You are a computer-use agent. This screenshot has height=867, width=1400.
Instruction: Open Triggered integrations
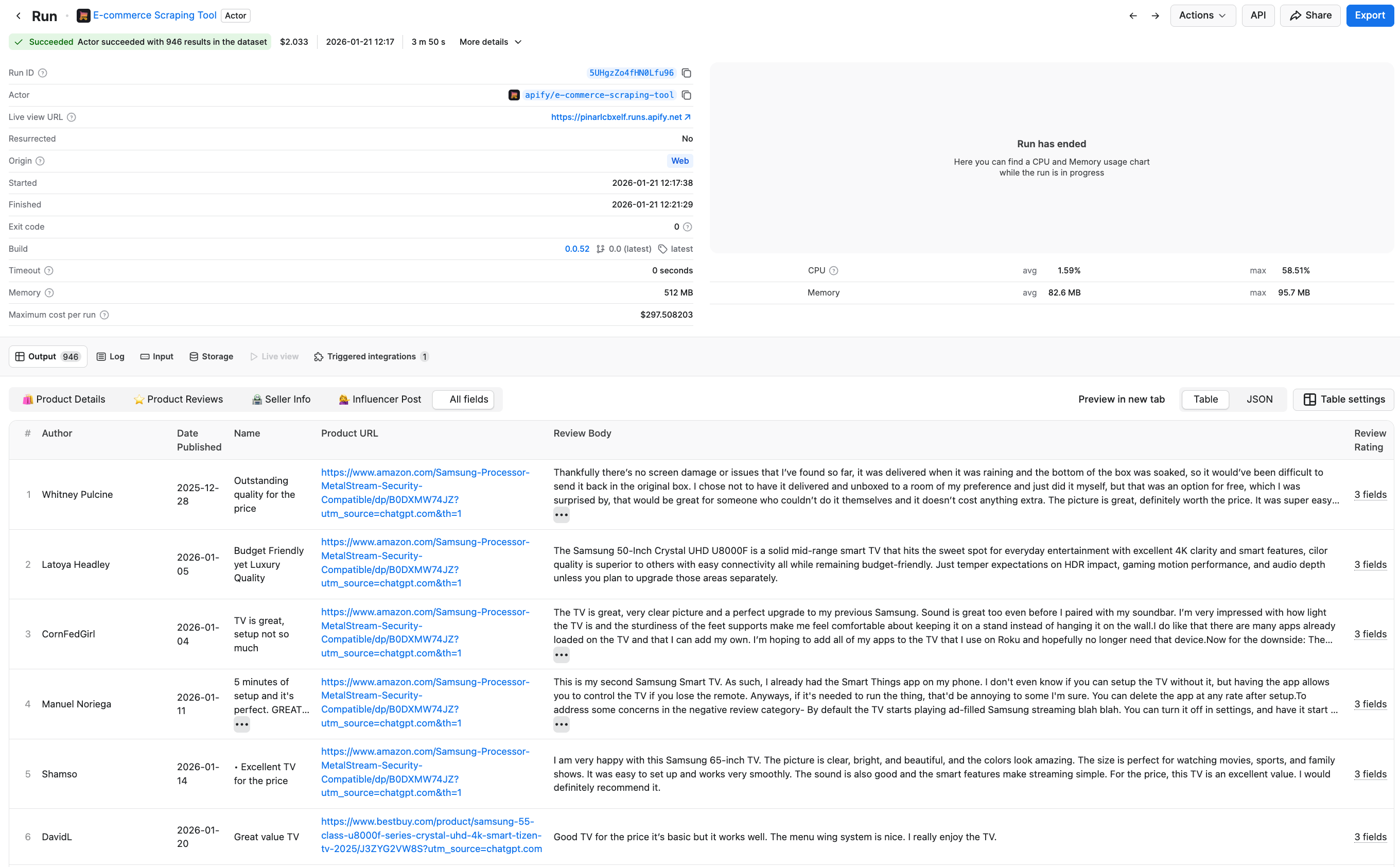[x=371, y=356]
